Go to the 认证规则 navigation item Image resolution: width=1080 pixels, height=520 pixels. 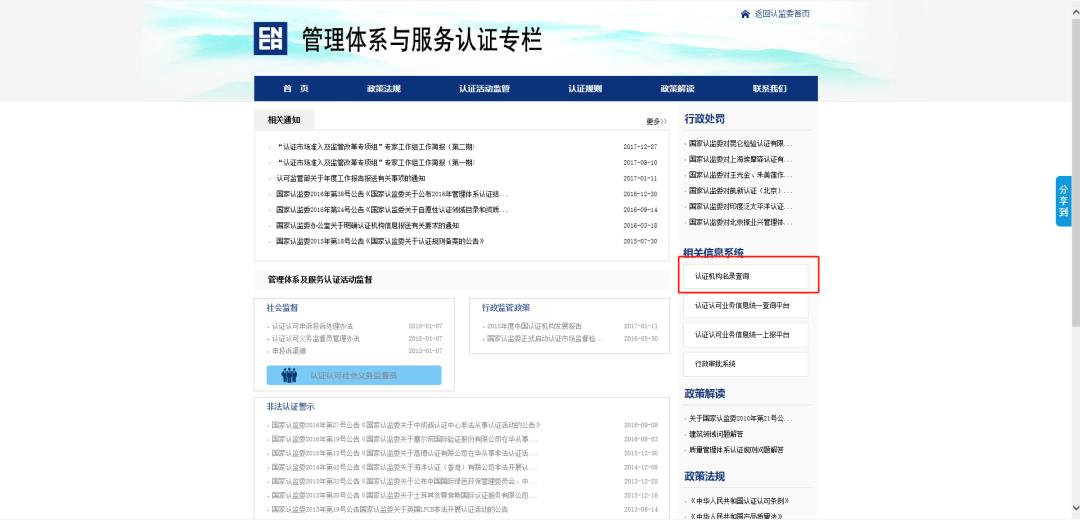coord(585,88)
